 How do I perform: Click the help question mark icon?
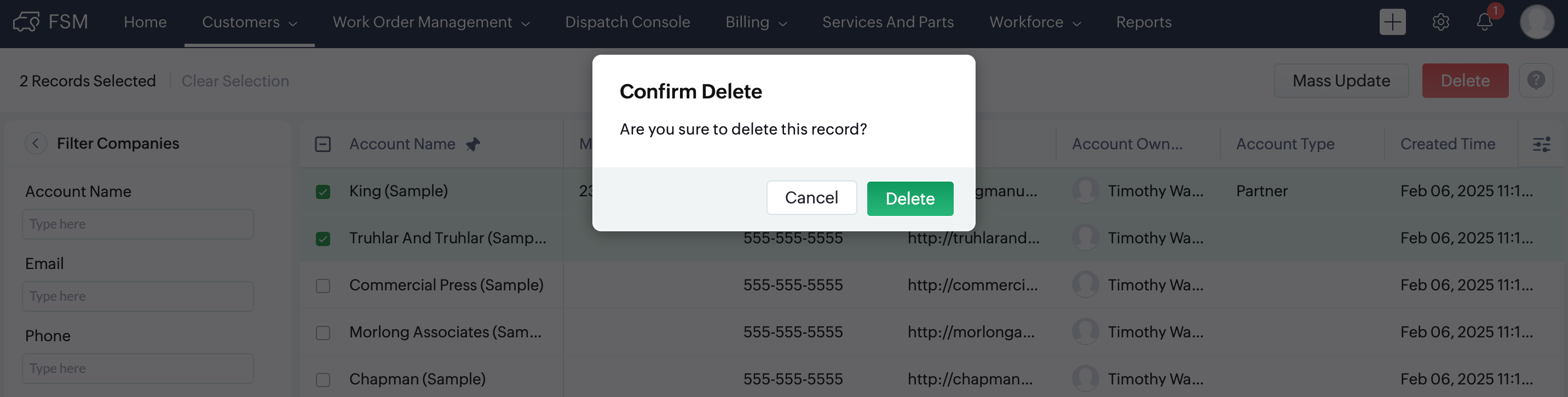[x=1535, y=80]
